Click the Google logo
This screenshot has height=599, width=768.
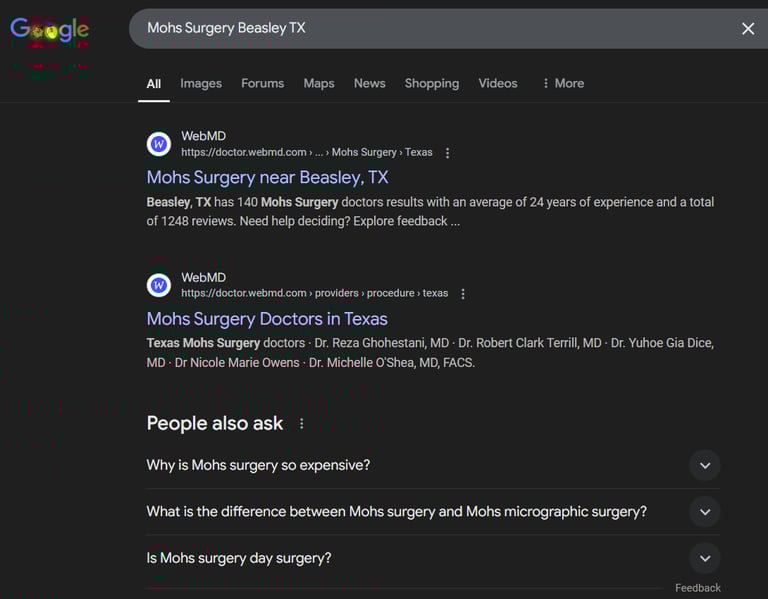49,29
